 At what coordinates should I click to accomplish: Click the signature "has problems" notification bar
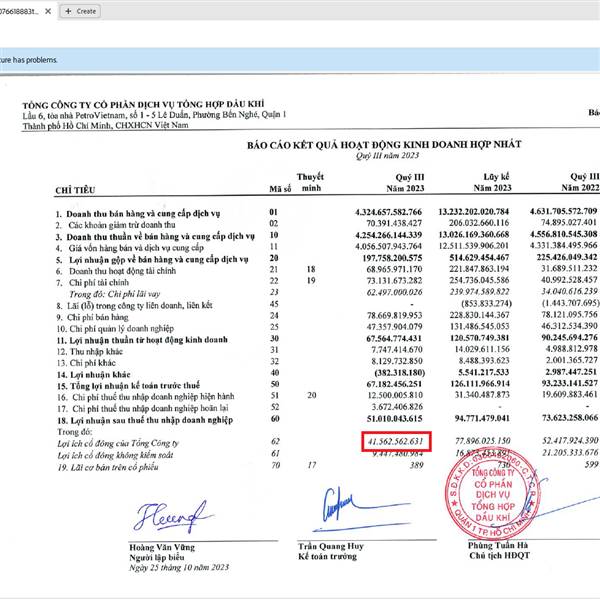pyautogui.click(x=300, y=60)
